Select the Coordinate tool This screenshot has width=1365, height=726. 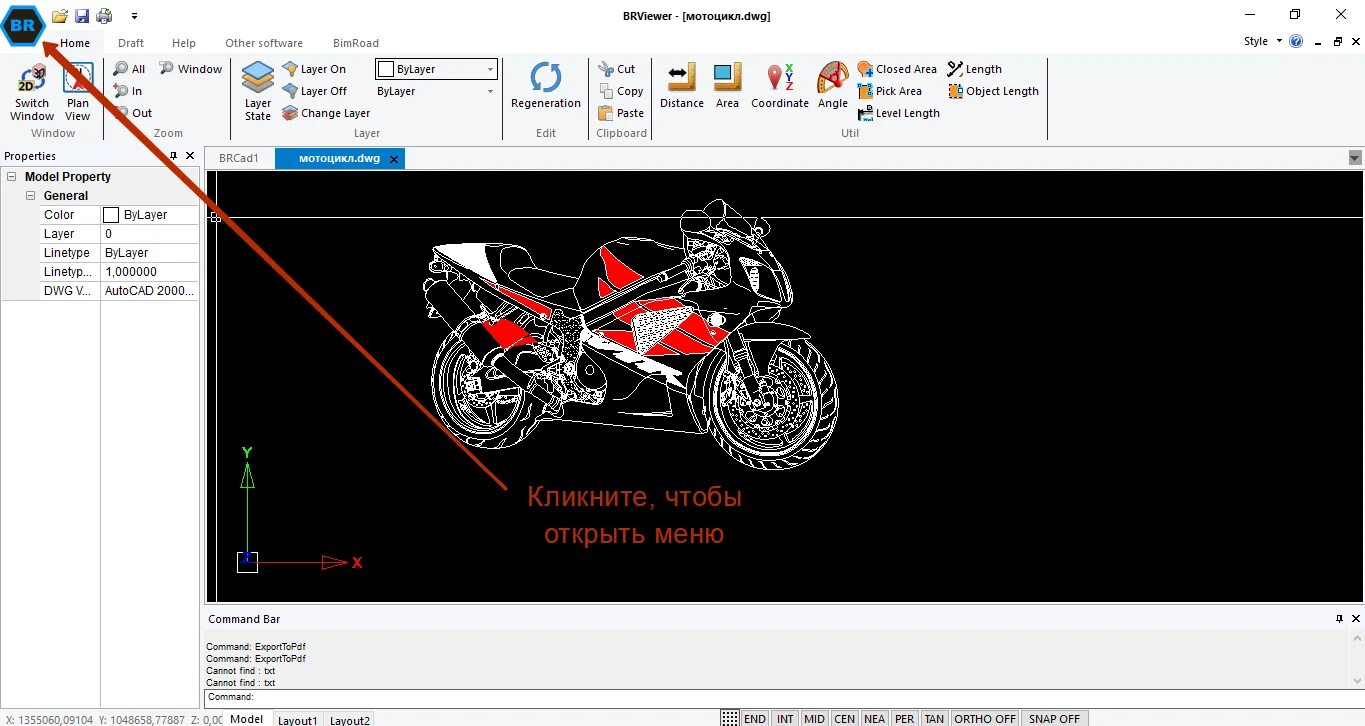(780, 87)
